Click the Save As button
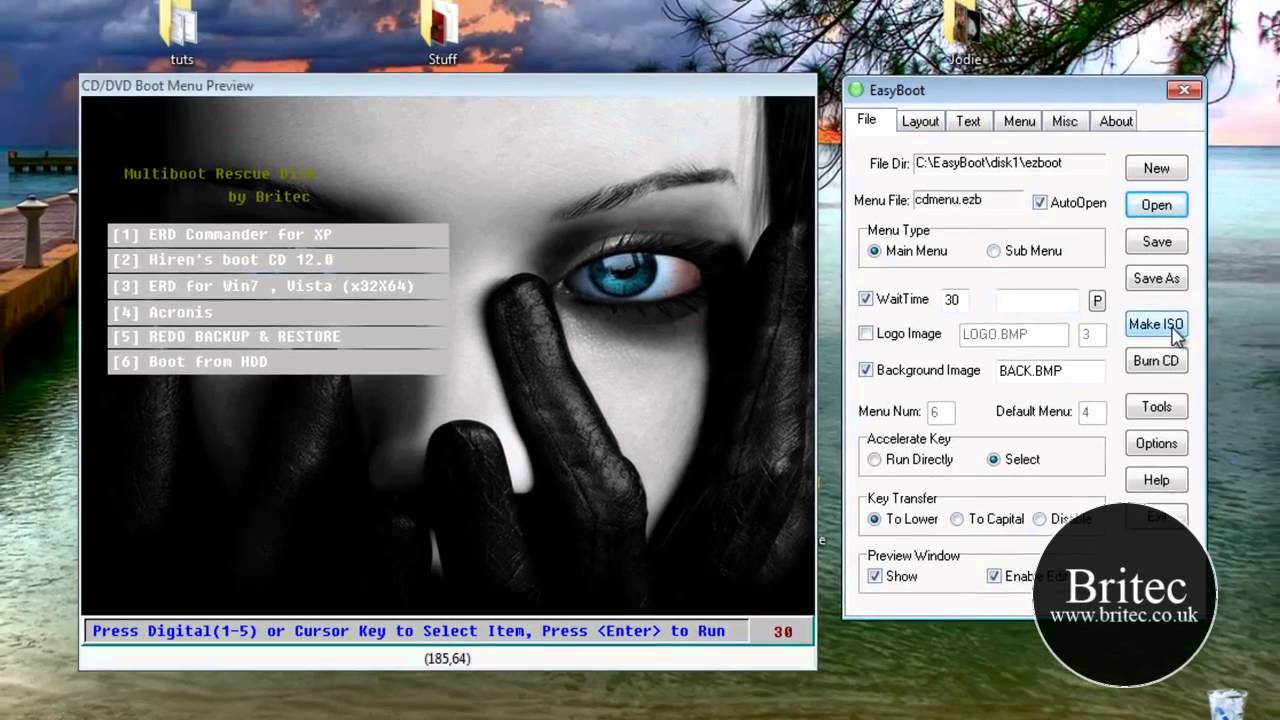The image size is (1280, 720). click(x=1156, y=279)
